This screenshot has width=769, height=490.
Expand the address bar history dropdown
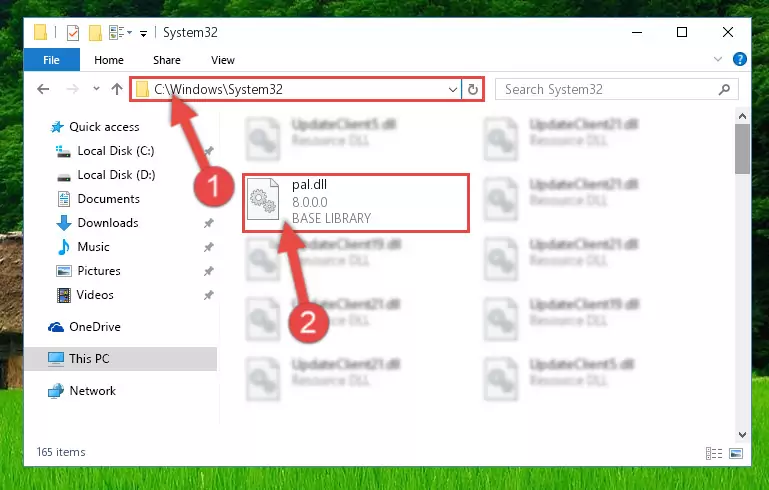(453, 89)
